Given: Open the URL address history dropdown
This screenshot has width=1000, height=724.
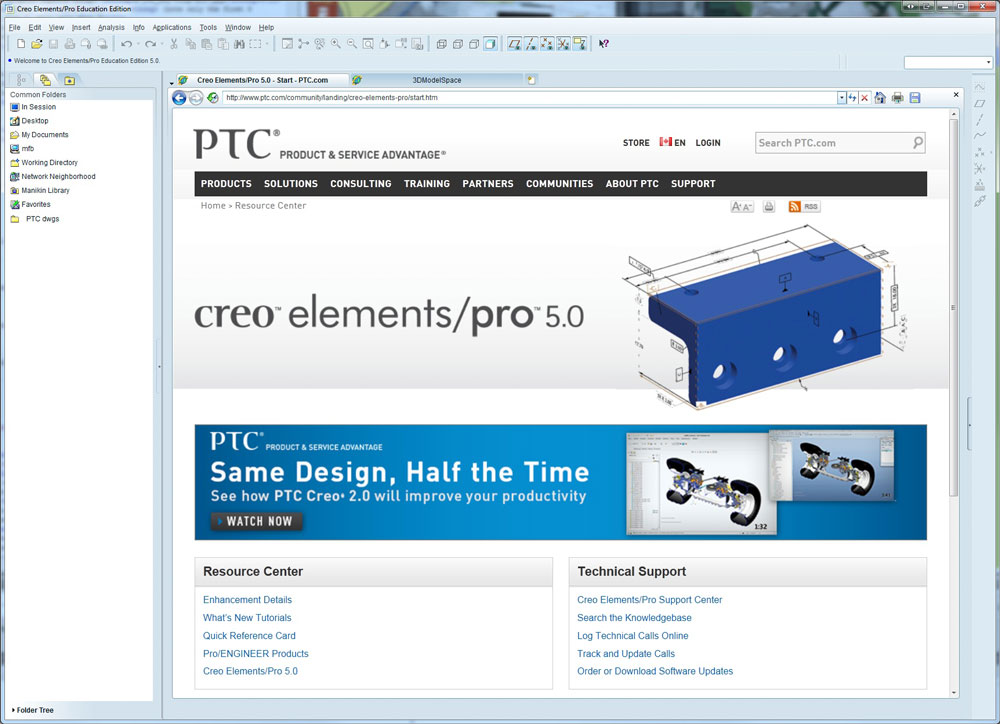Looking at the screenshot, I should point(841,98).
